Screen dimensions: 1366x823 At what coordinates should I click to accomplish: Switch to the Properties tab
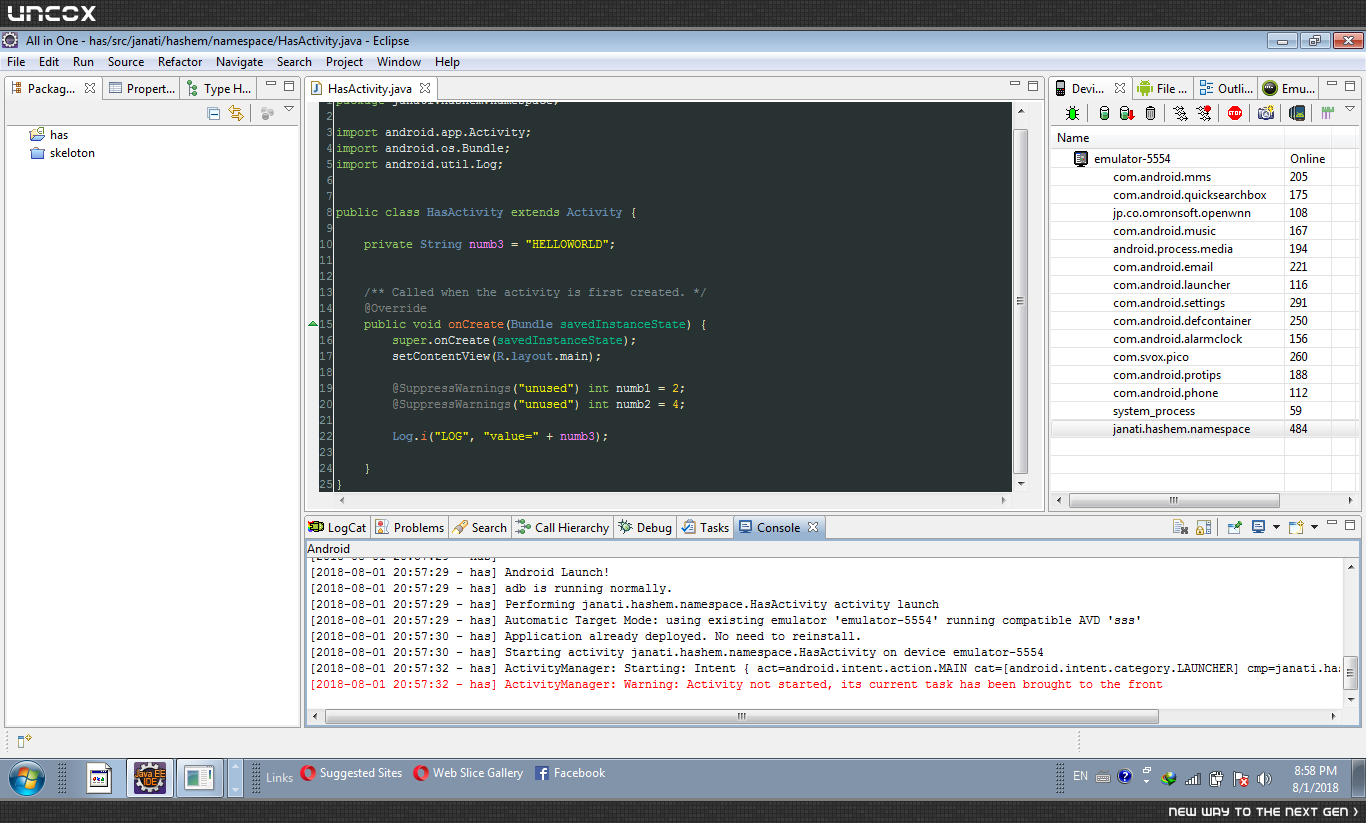click(x=142, y=88)
